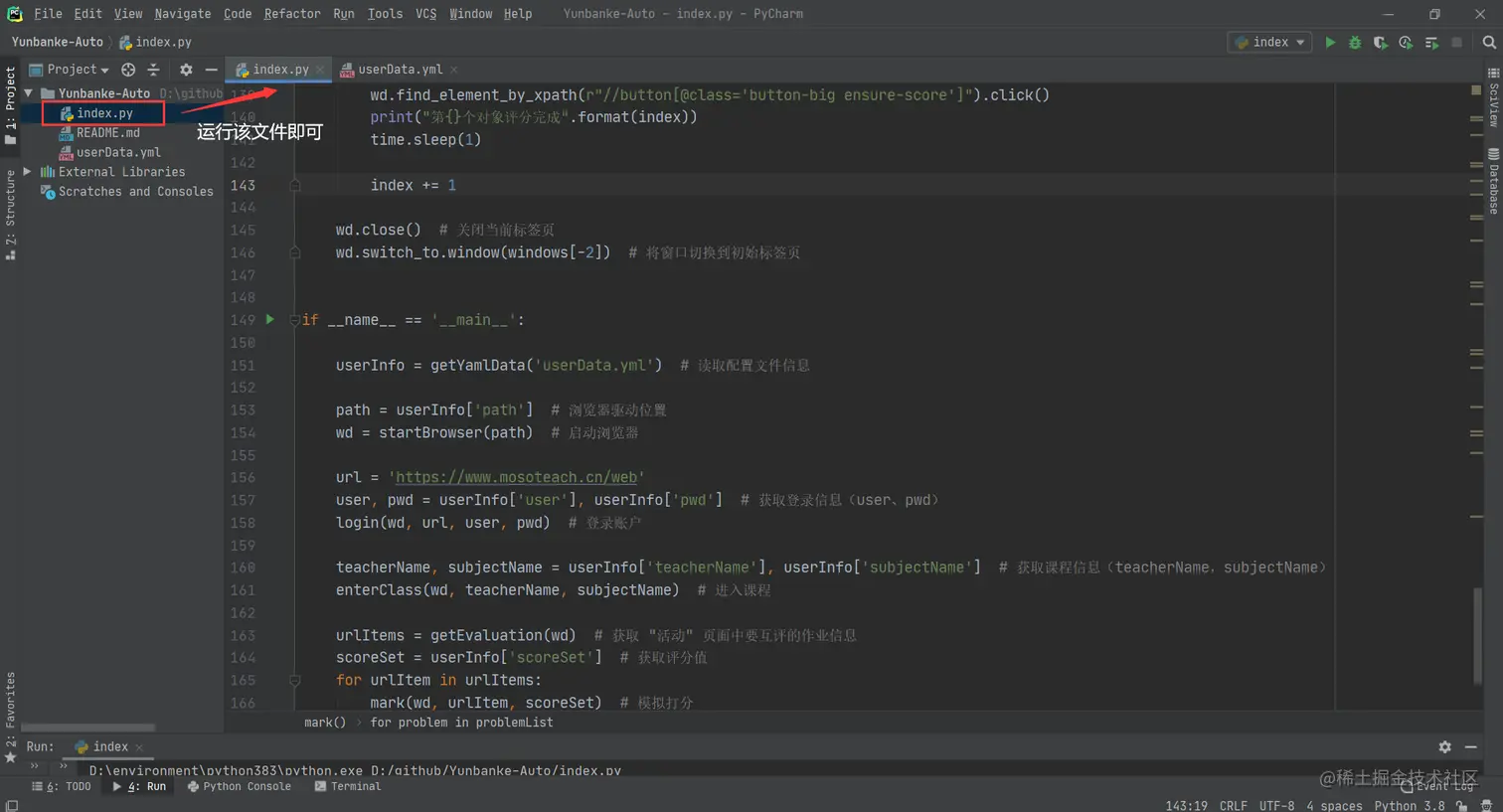Click the grey Stop button in toolbar
Image resolution: width=1503 pixels, height=812 pixels.
(x=1457, y=43)
